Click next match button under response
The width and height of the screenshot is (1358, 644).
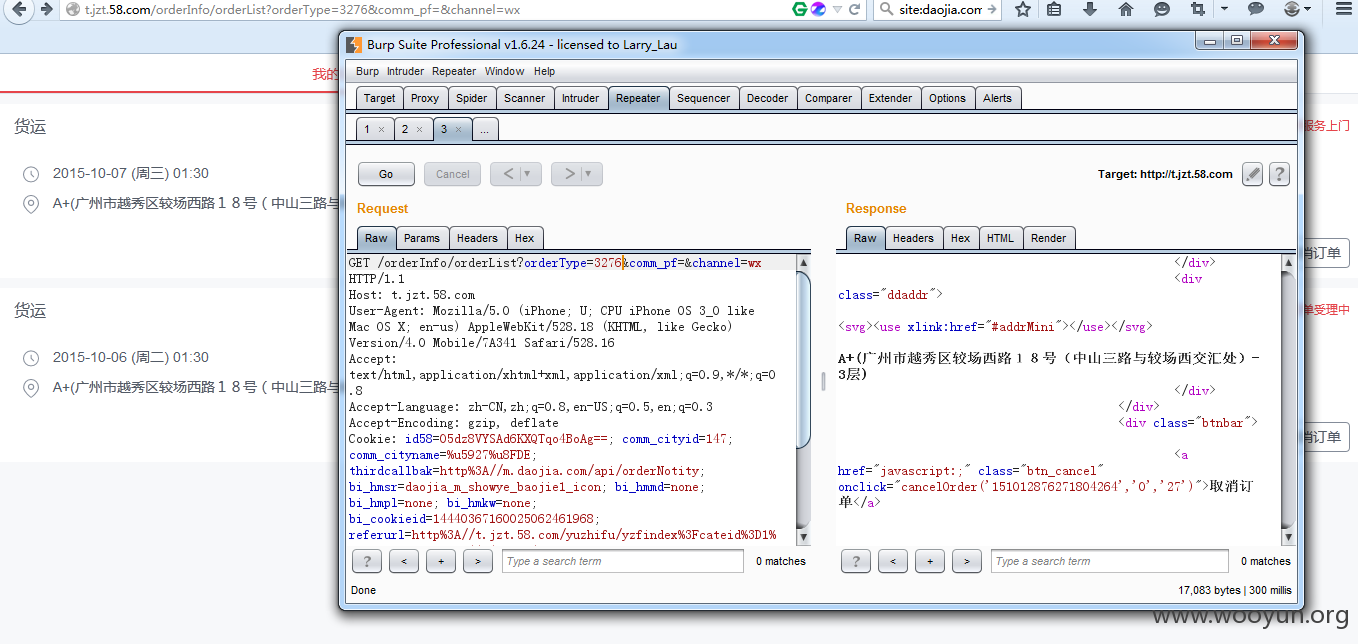(x=966, y=561)
